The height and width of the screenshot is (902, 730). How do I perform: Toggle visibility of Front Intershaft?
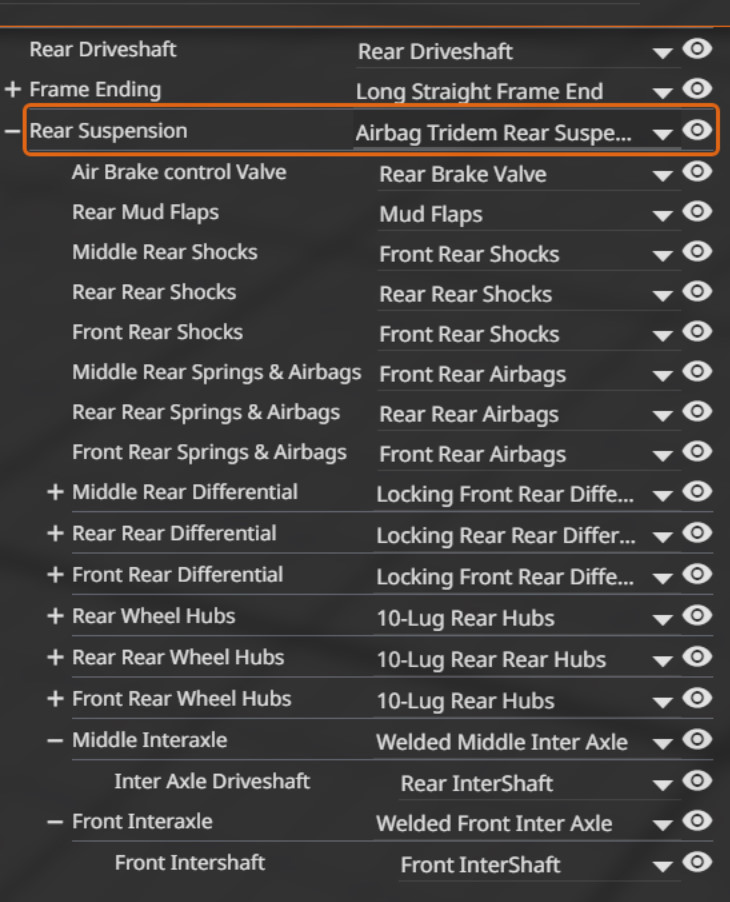pyautogui.click(x=696, y=862)
